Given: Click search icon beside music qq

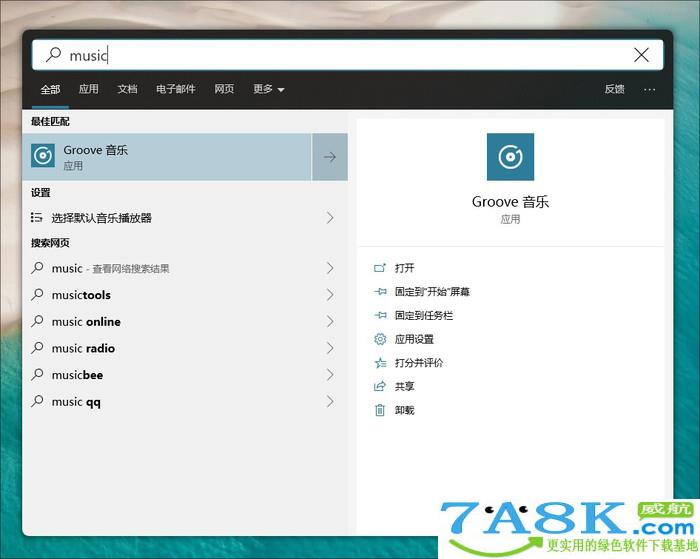Looking at the screenshot, I should click(38, 401).
